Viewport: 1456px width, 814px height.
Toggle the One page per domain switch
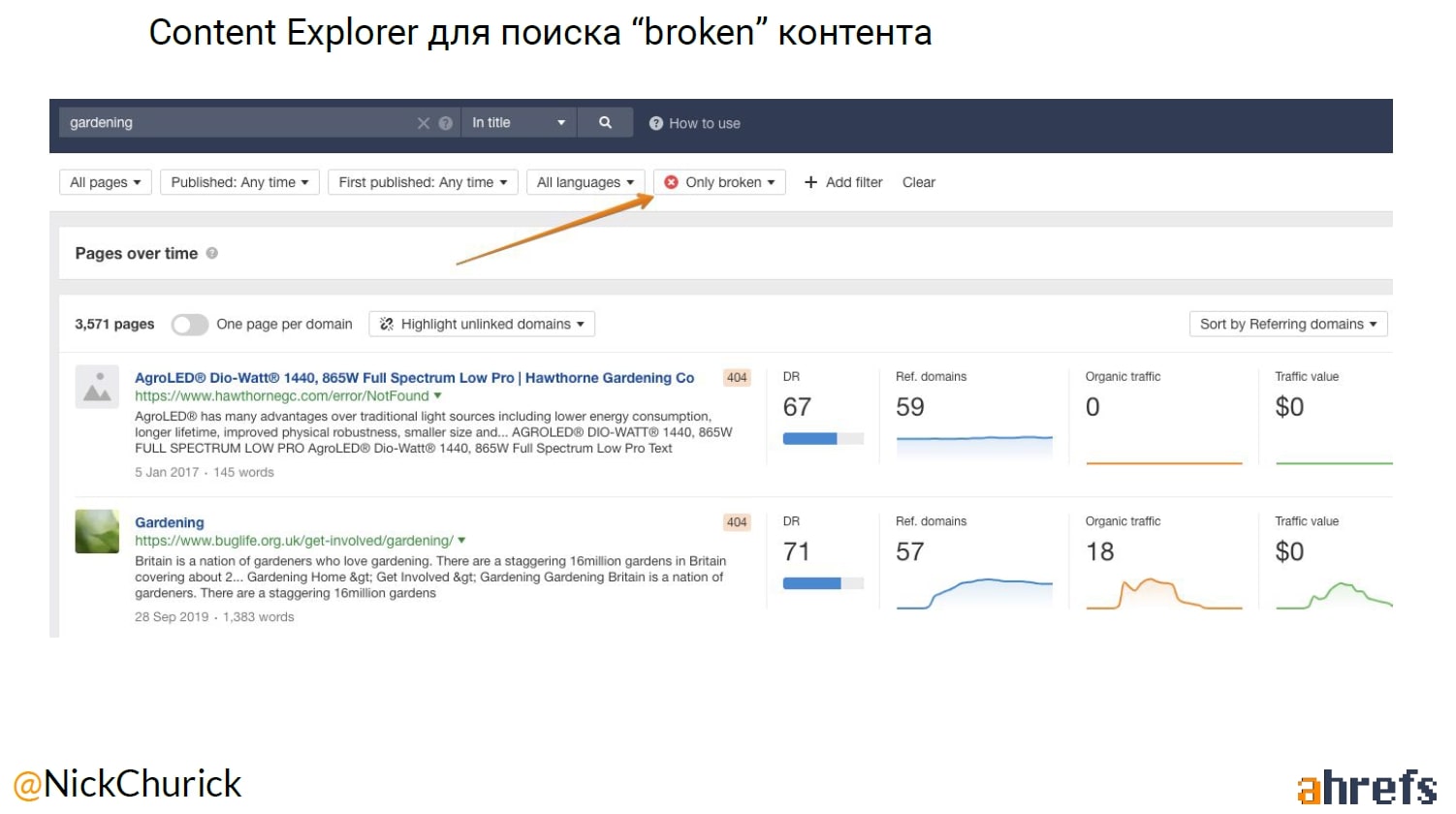pos(190,325)
